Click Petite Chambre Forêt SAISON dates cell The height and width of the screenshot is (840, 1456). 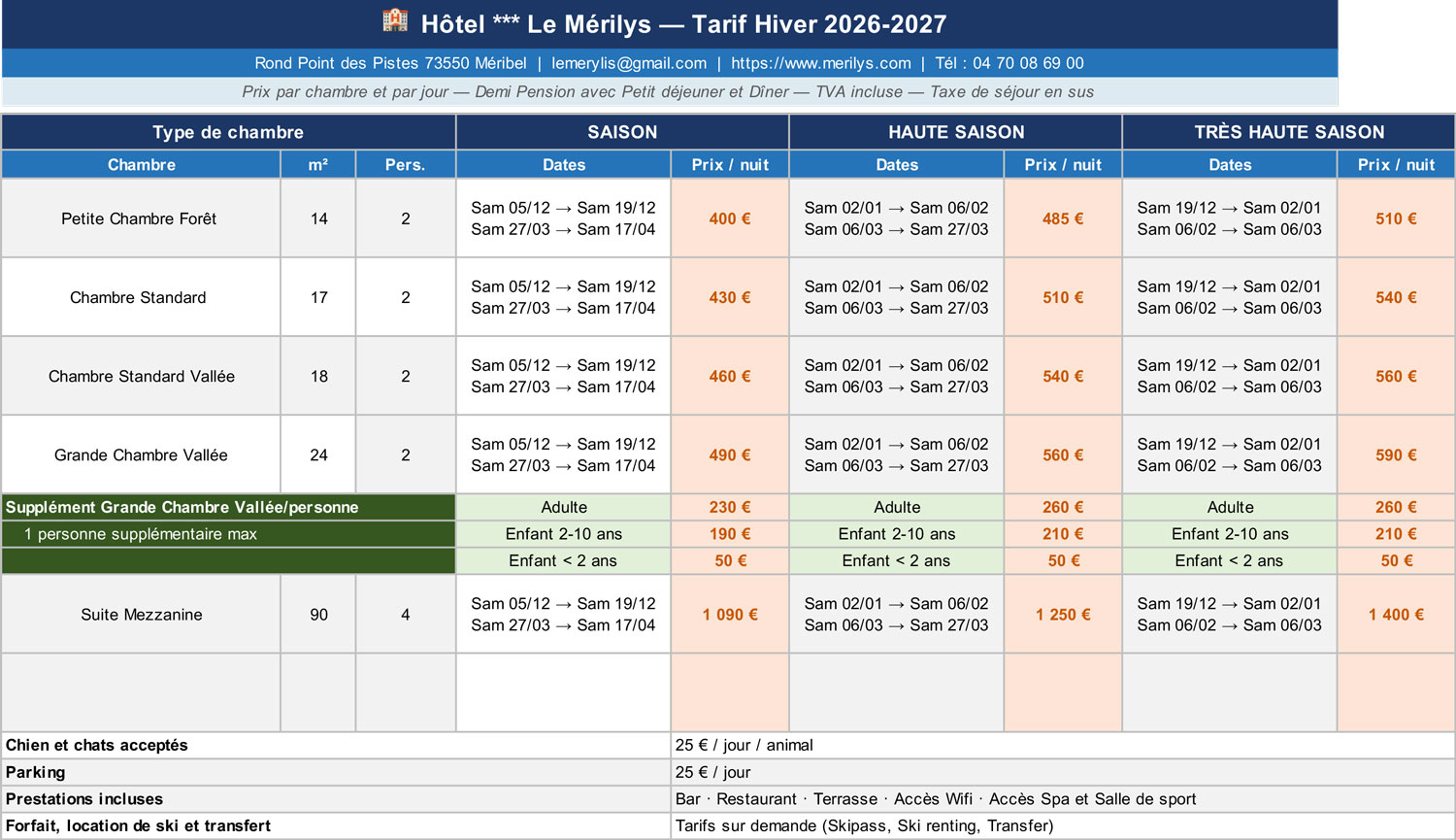click(564, 218)
